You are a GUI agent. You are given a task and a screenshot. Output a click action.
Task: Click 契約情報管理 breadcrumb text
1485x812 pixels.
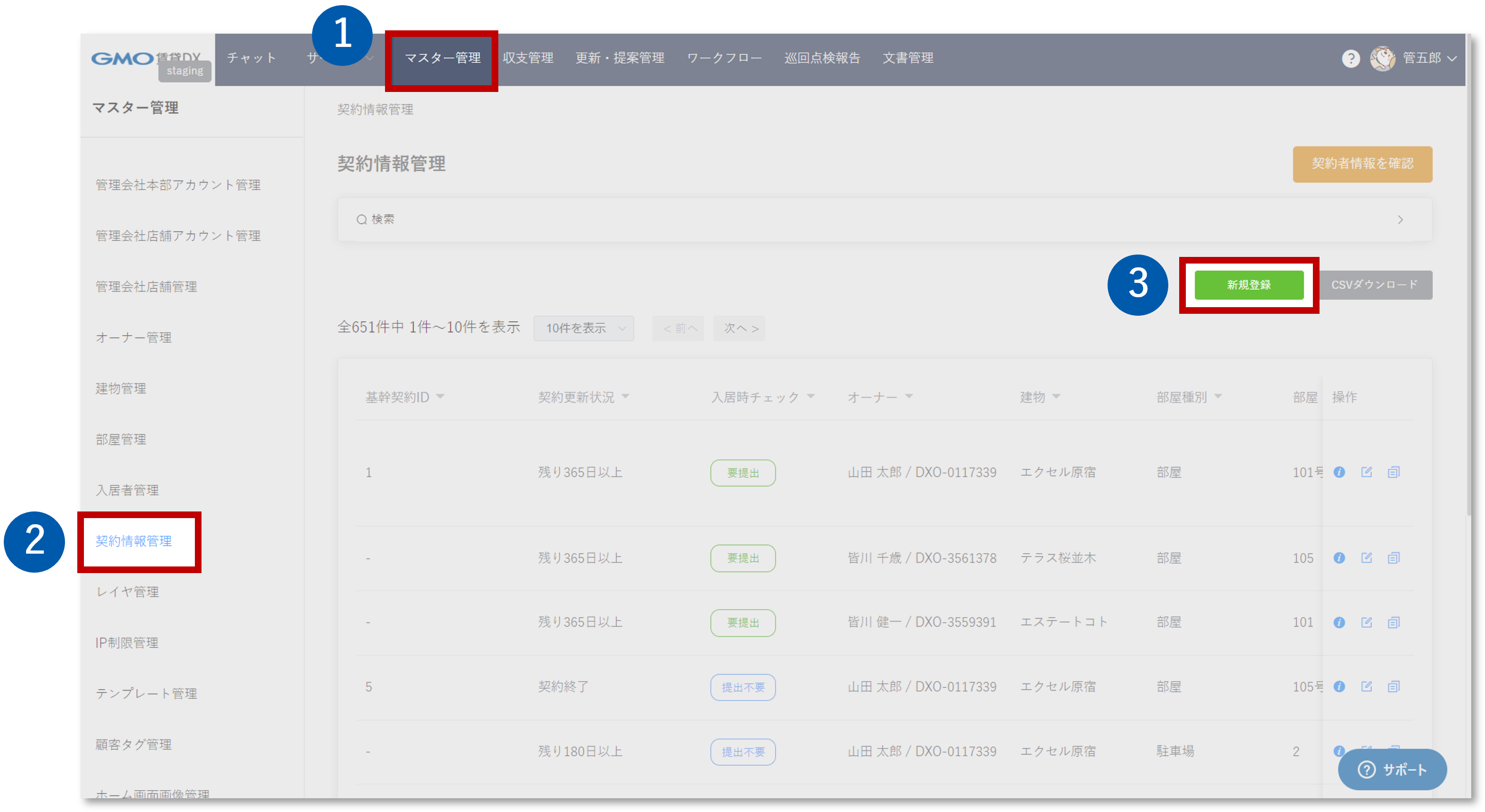(375, 109)
